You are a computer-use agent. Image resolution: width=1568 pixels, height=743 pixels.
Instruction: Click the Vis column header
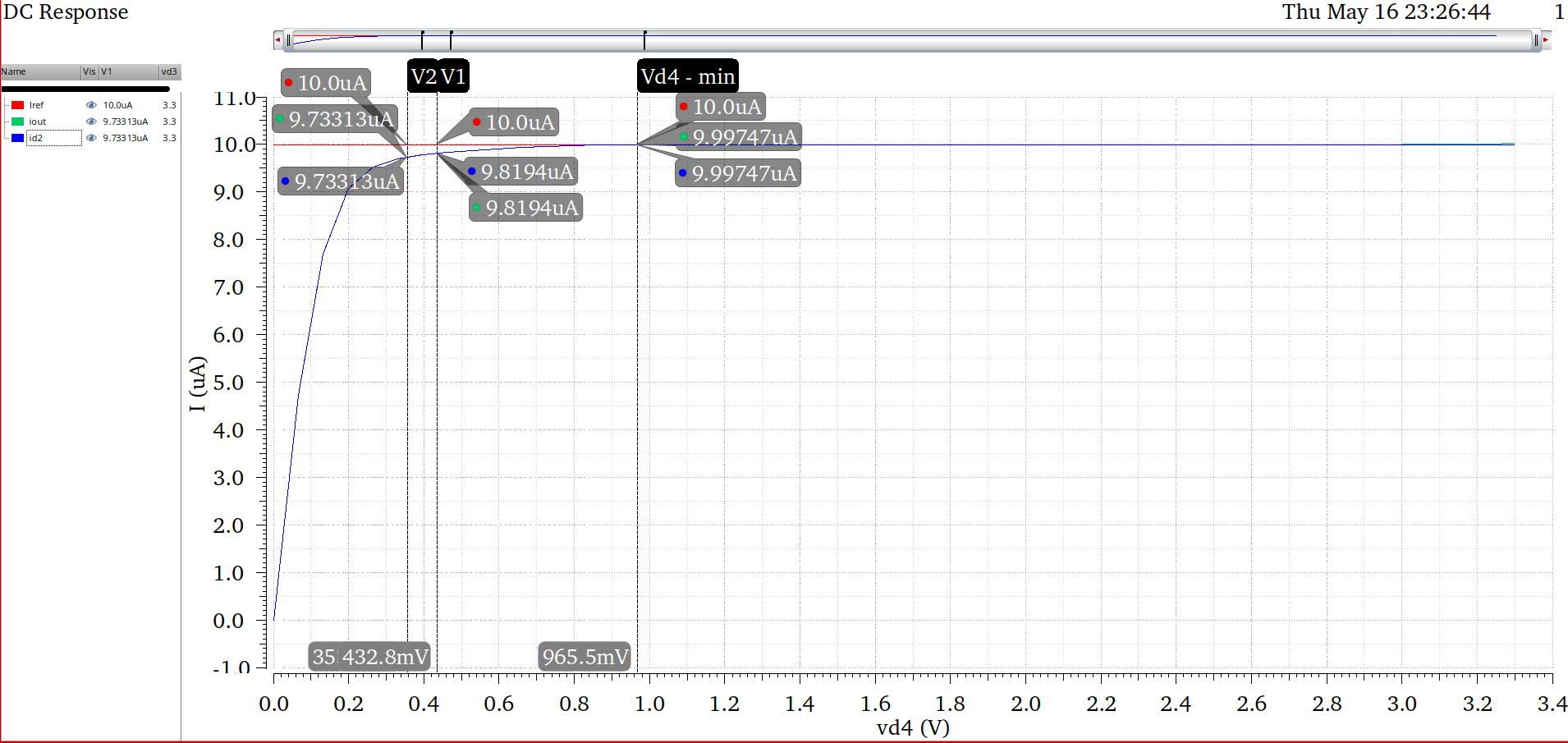click(x=89, y=71)
